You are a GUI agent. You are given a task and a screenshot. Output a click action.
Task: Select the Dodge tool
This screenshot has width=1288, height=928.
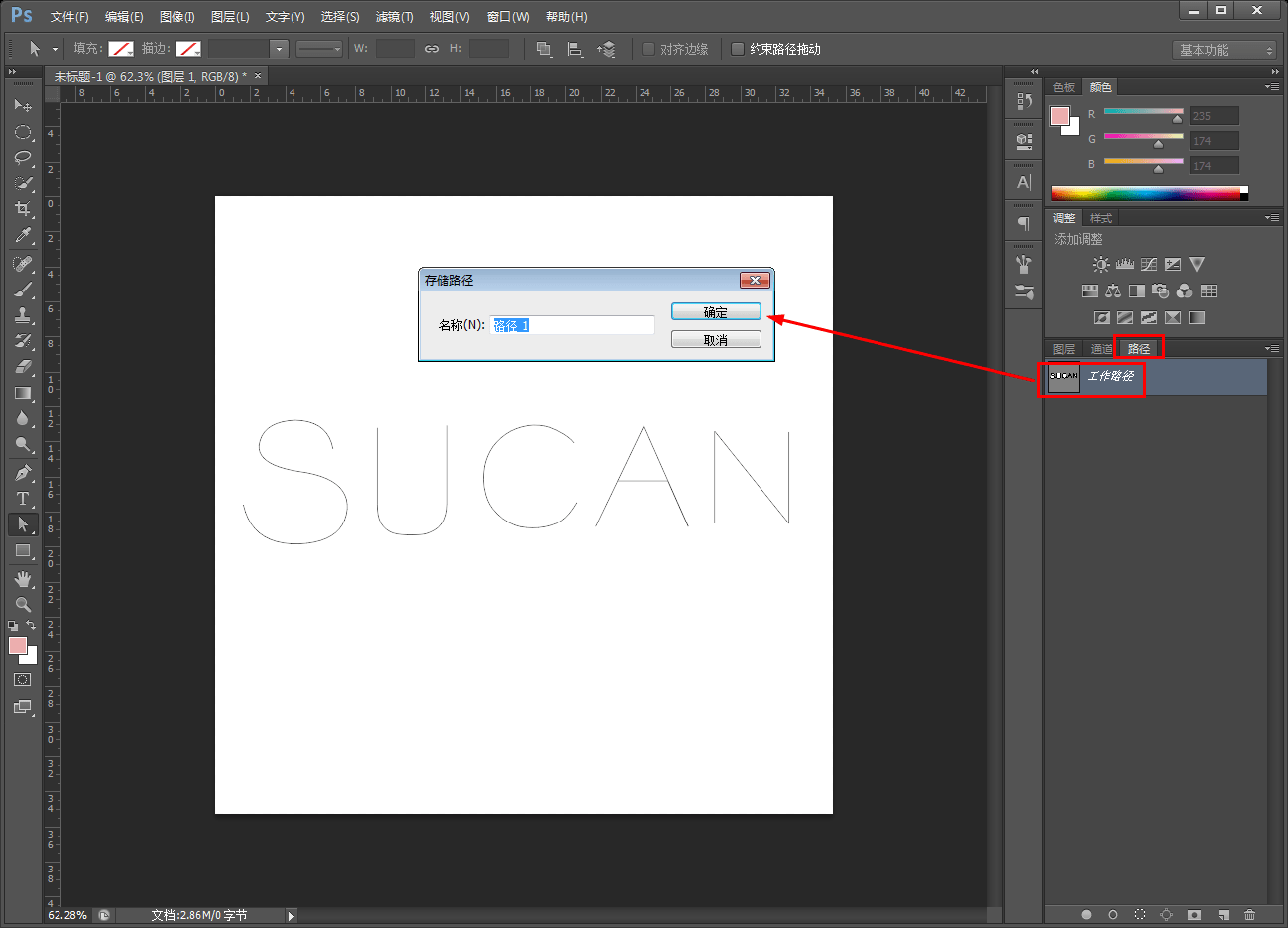[23, 444]
